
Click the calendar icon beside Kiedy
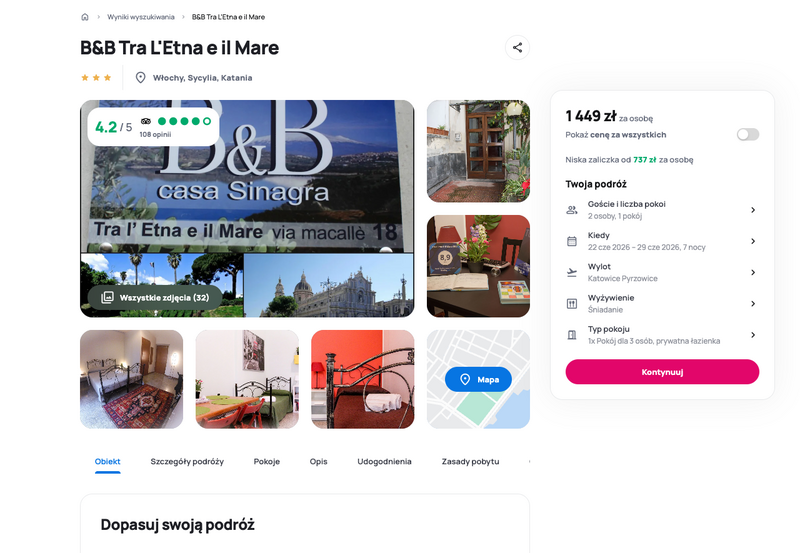[572, 241]
